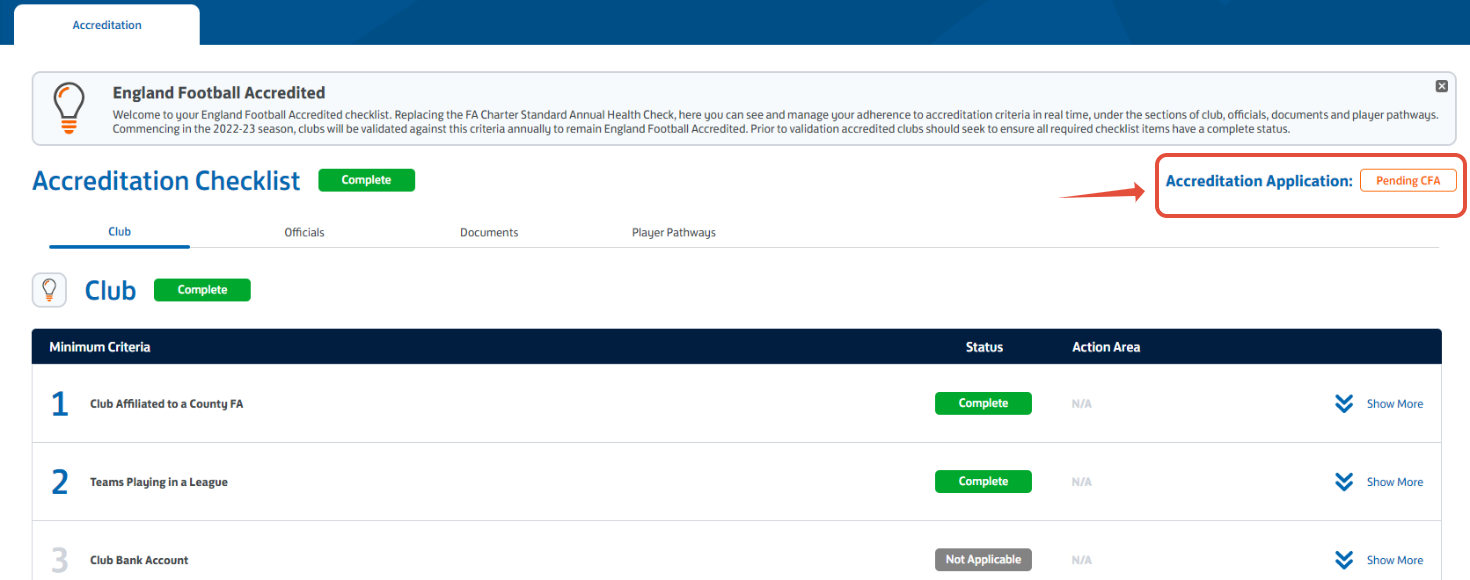Screen dimensions: 1470x580
Task: Click the Complete badge beside the Club heading
Action: click(202, 289)
